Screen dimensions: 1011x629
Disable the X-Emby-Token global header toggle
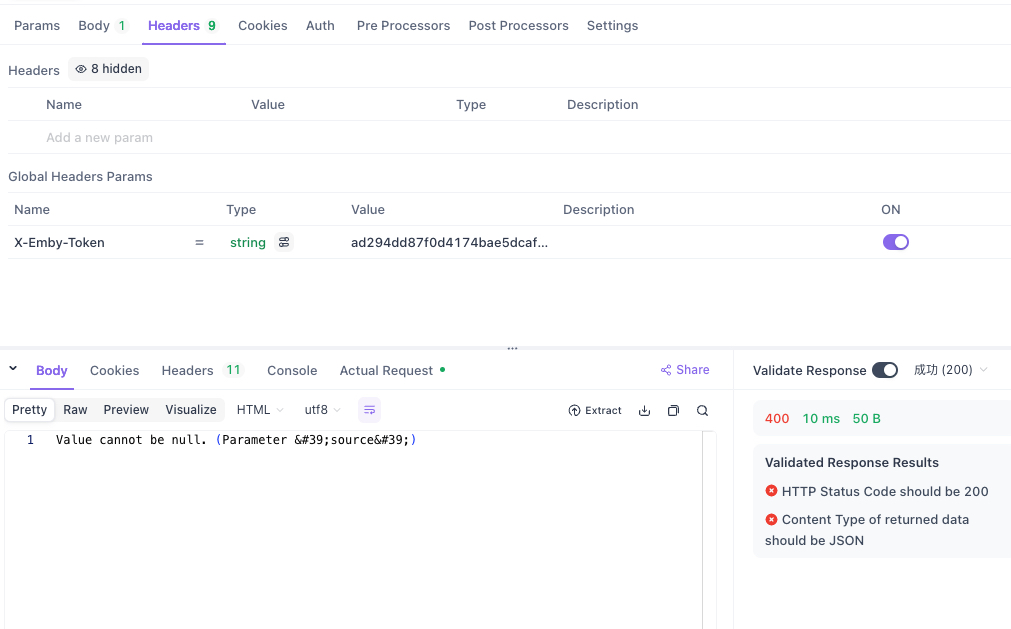click(895, 242)
